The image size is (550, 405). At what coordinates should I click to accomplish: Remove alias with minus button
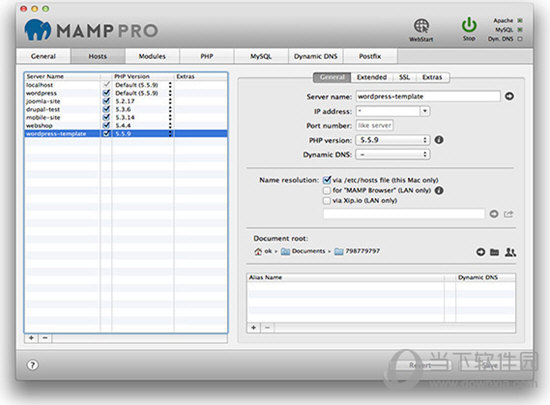pyautogui.click(x=267, y=328)
